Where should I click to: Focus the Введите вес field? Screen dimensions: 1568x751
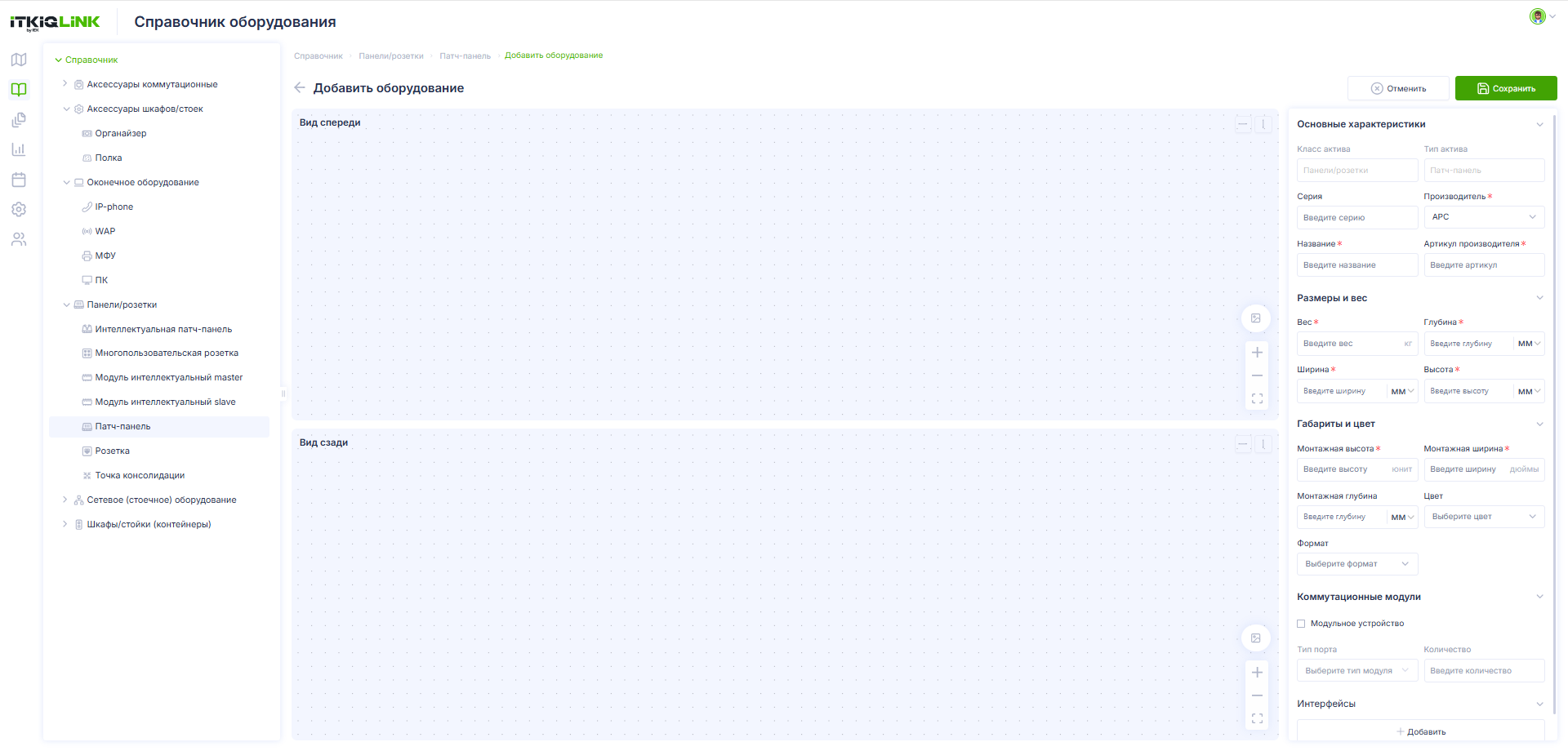tap(1357, 344)
